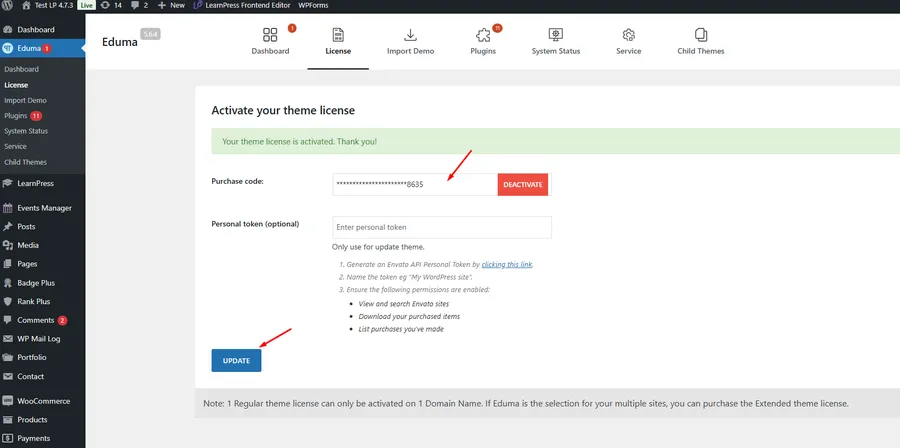Image resolution: width=900 pixels, height=448 pixels.
Task: Click the Products box icon in sidebar
Action: (x=7, y=419)
